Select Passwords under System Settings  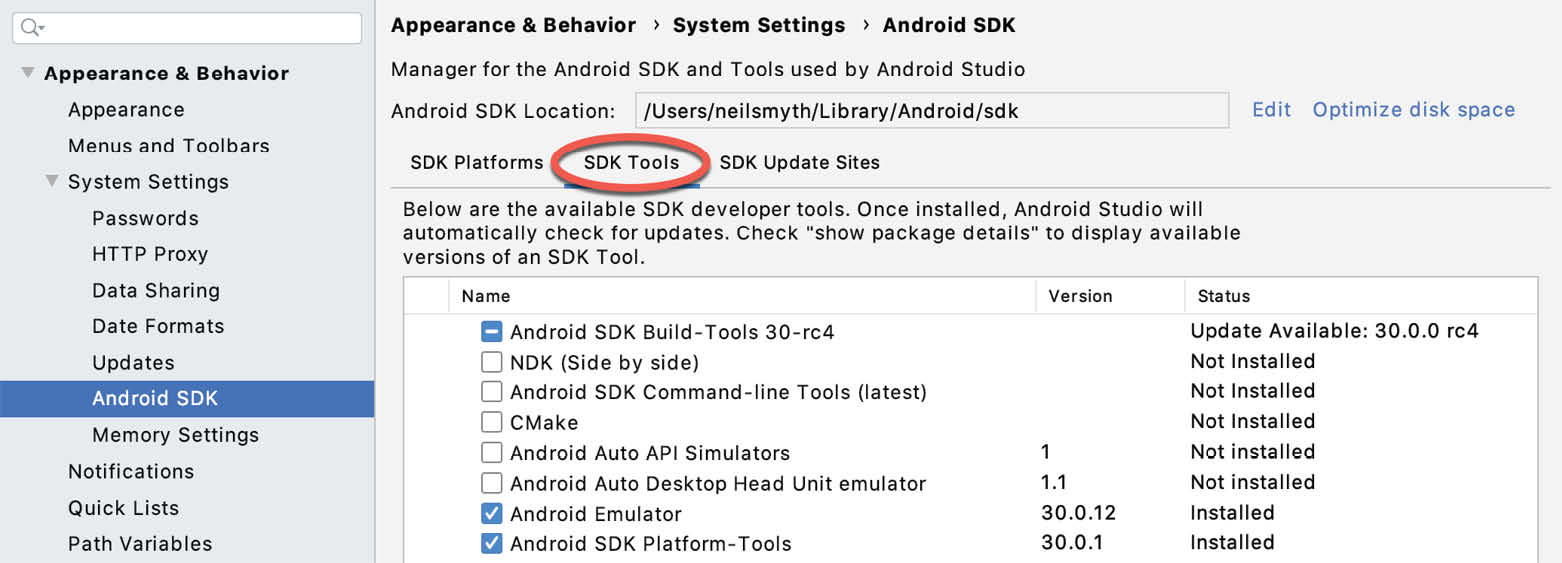coord(145,218)
